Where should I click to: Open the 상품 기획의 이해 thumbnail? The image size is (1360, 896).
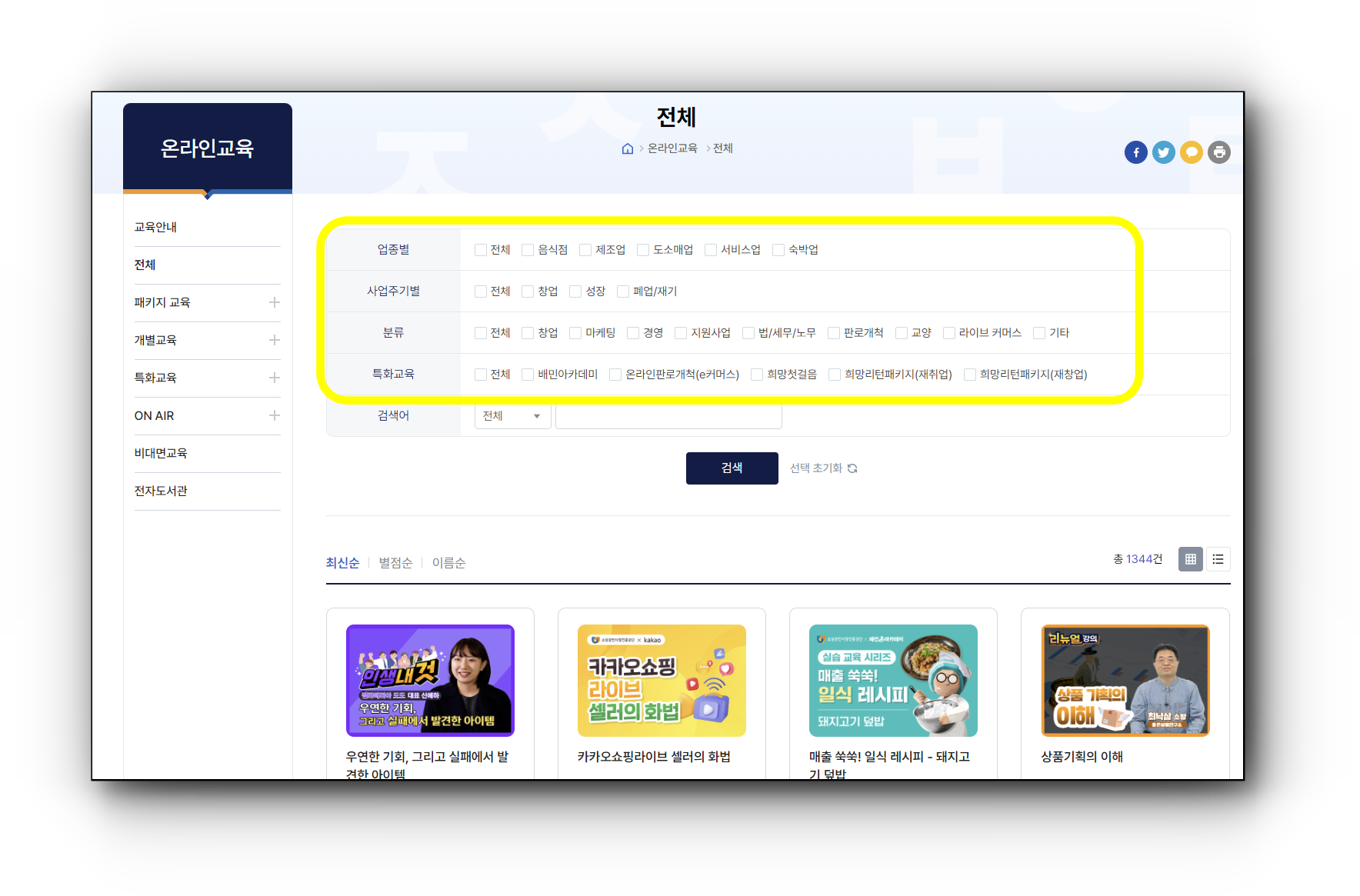coord(1125,681)
